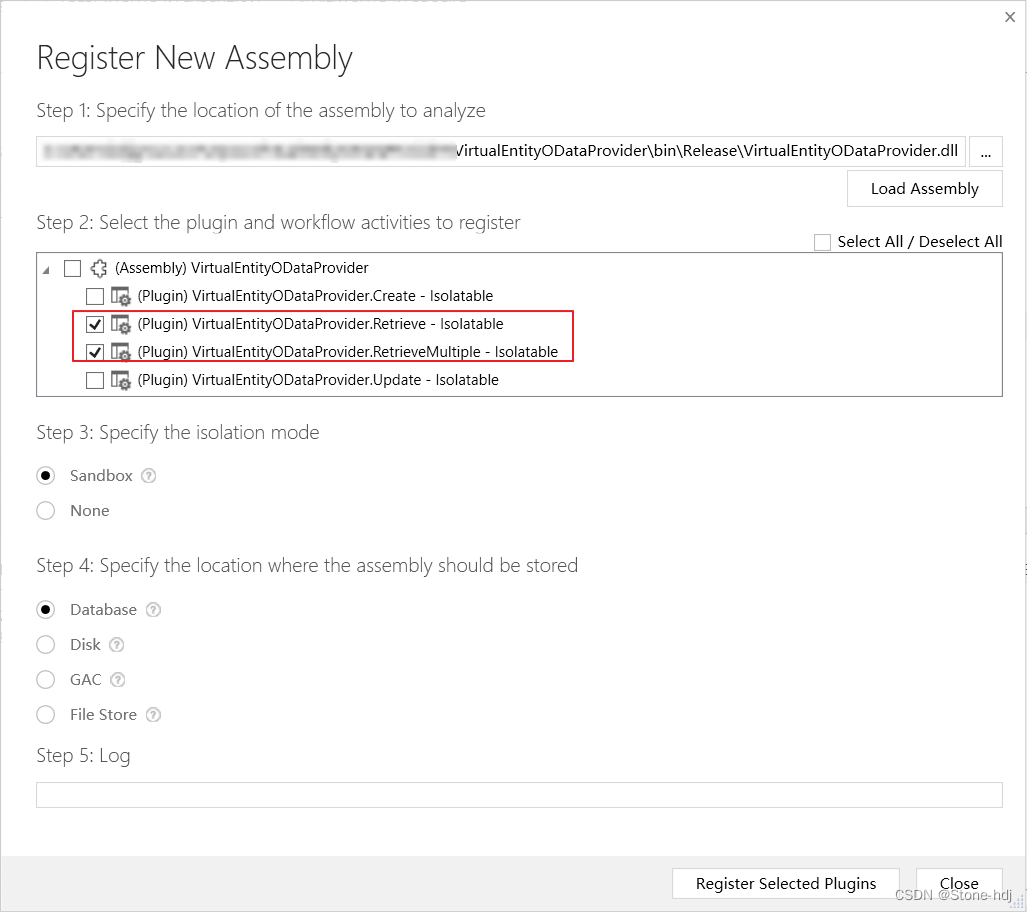The image size is (1027, 912).
Task: Open the file browser with the ... button
Action: coord(985,151)
